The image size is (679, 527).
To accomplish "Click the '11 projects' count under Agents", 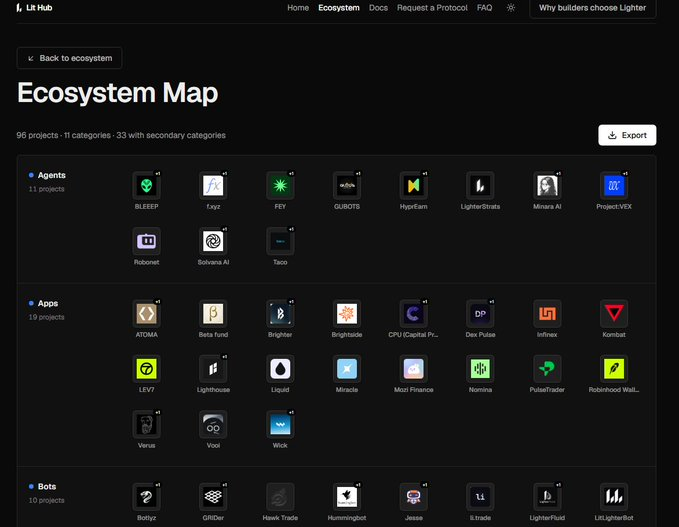I will [46, 189].
